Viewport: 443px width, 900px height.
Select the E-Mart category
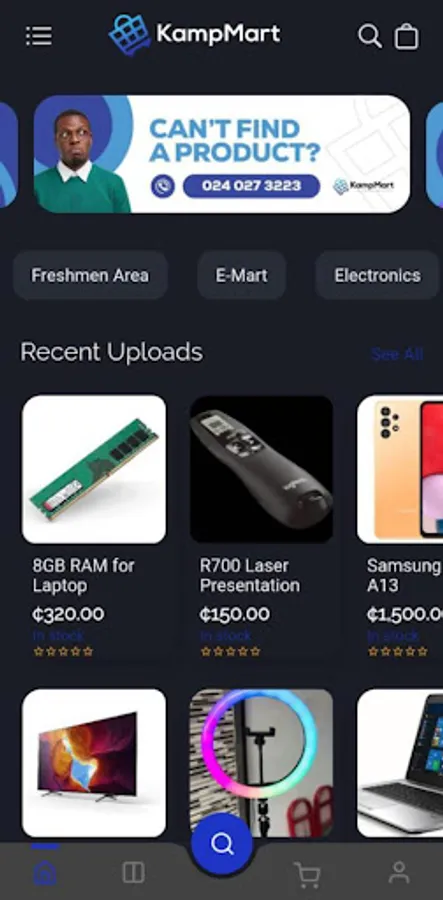pyautogui.click(x=242, y=276)
